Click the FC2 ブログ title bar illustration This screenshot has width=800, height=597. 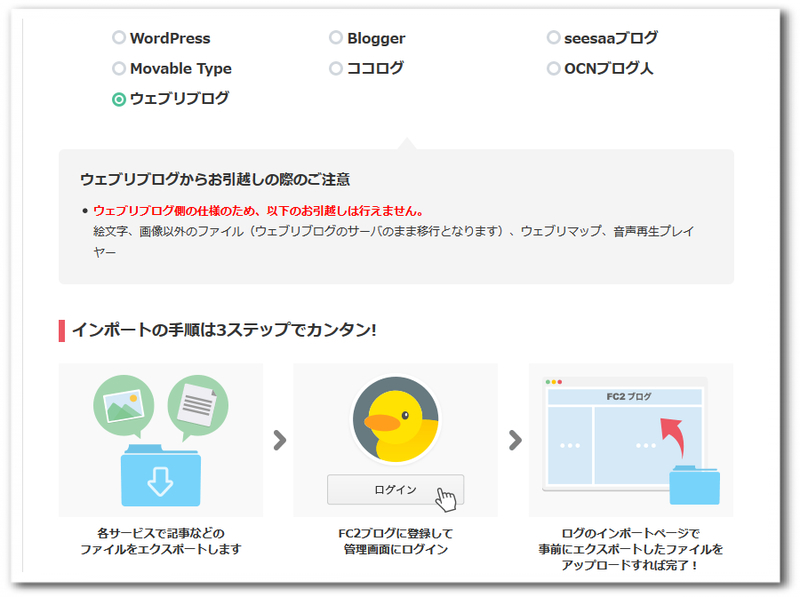pyautogui.click(x=625, y=396)
